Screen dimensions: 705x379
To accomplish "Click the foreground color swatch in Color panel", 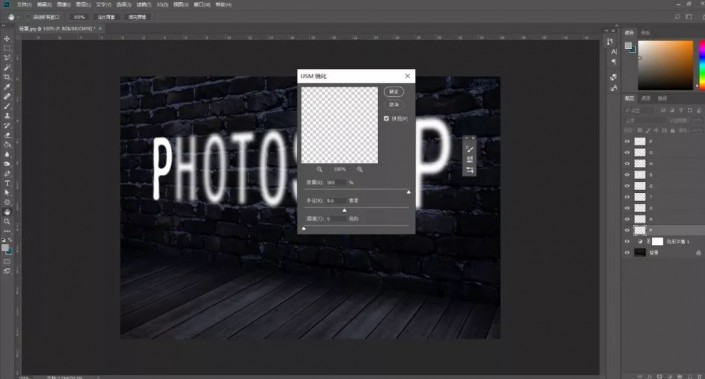I will [628, 45].
